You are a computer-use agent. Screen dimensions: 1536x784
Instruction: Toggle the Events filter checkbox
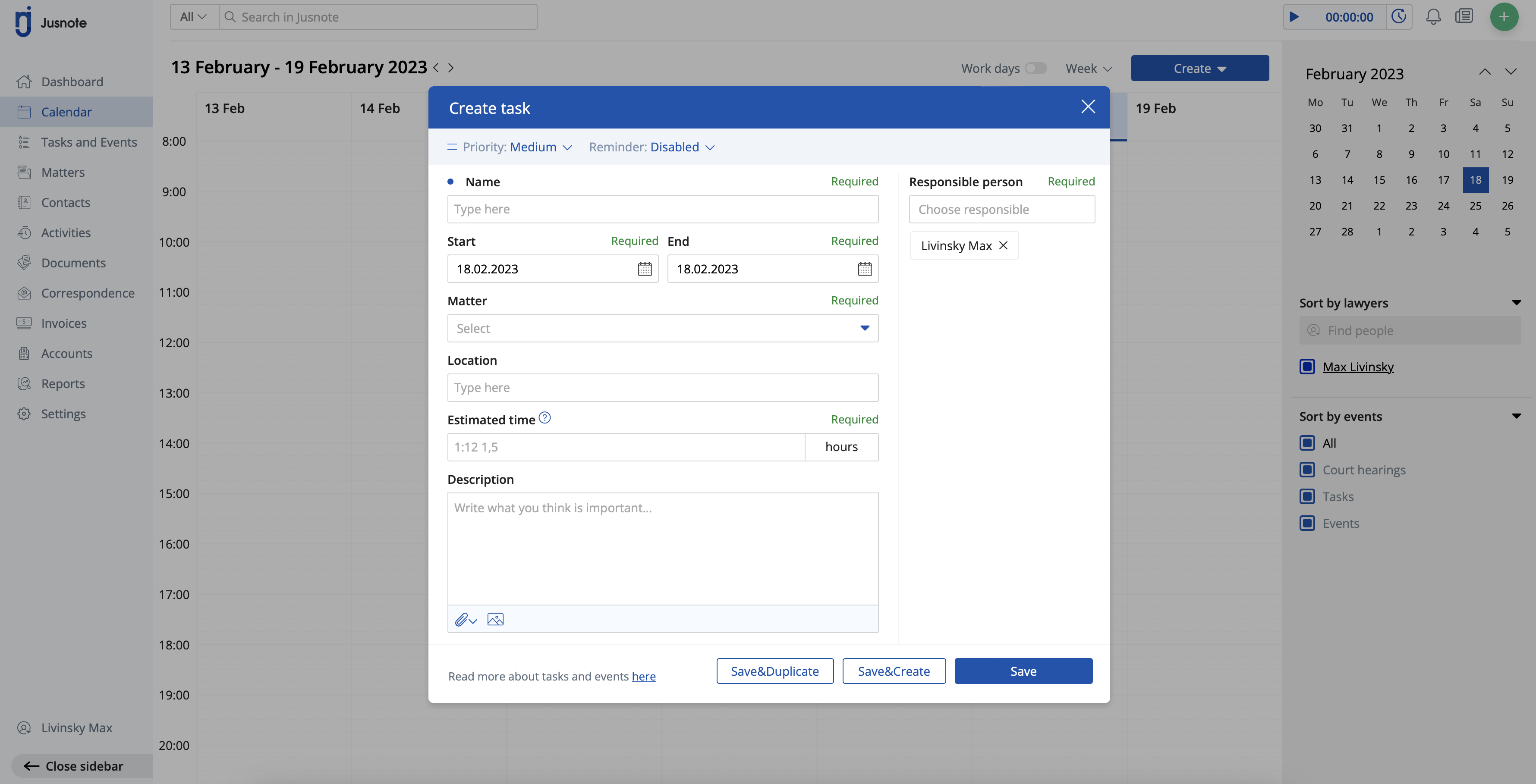(1307, 524)
